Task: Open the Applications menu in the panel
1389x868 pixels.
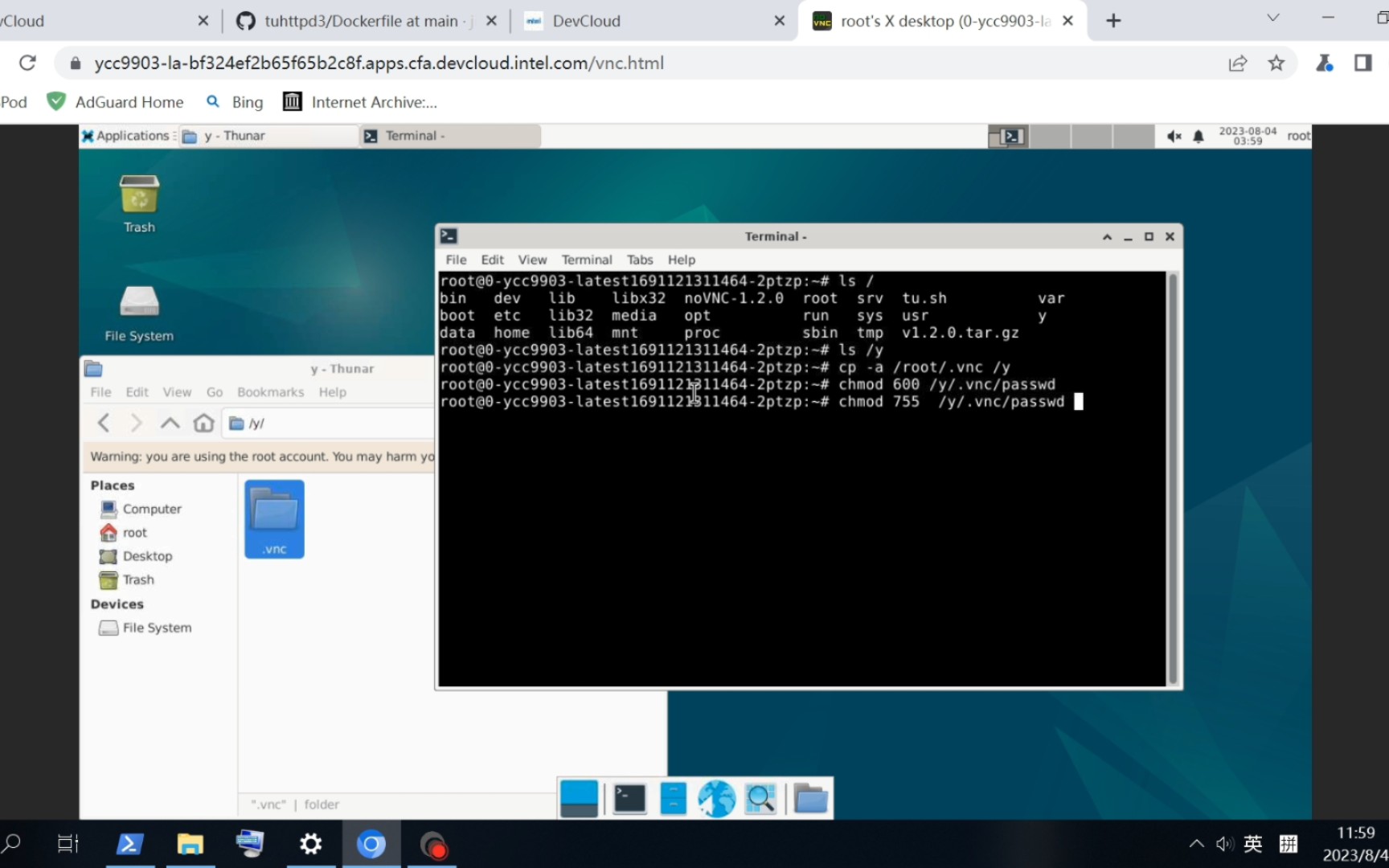Action: [x=128, y=136]
